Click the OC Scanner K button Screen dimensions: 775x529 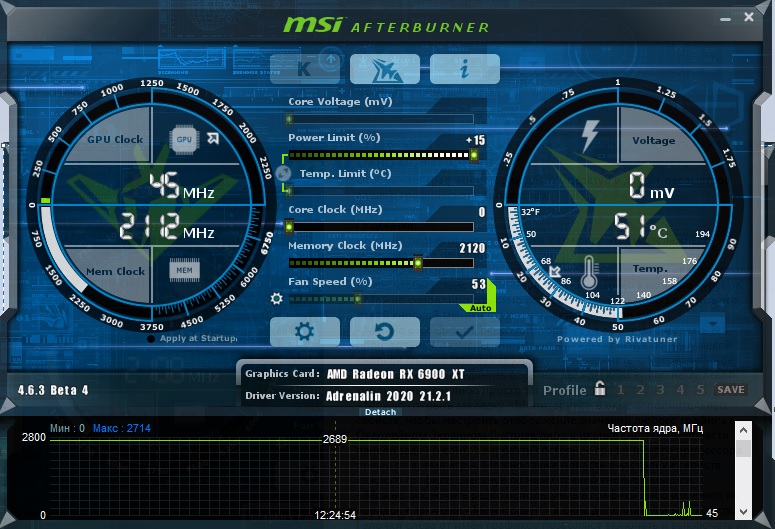(x=305, y=69)
